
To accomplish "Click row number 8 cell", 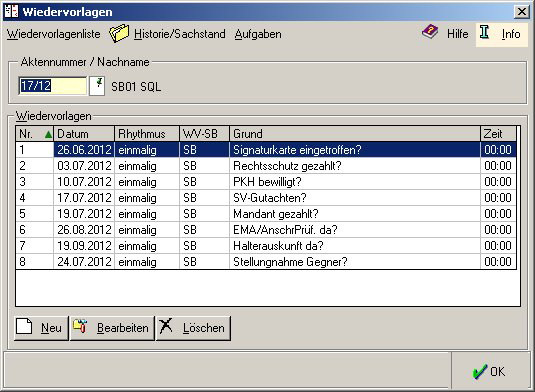I will (x=34, y=262).
